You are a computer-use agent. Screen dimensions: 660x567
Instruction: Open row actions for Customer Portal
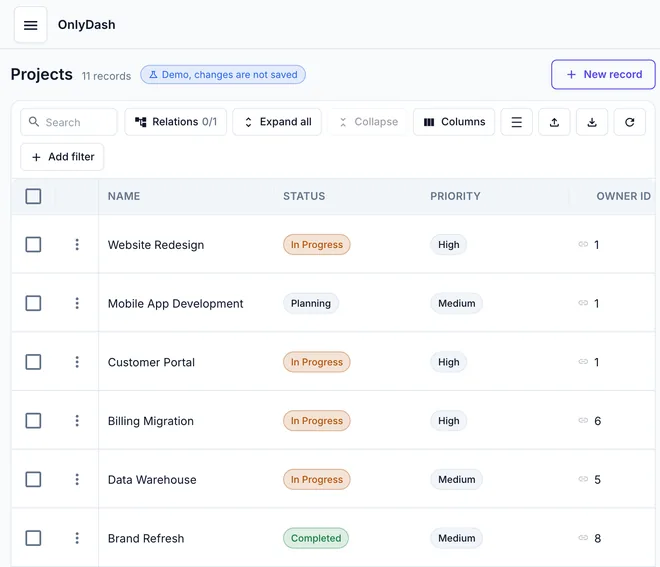(x=77, y=362)
